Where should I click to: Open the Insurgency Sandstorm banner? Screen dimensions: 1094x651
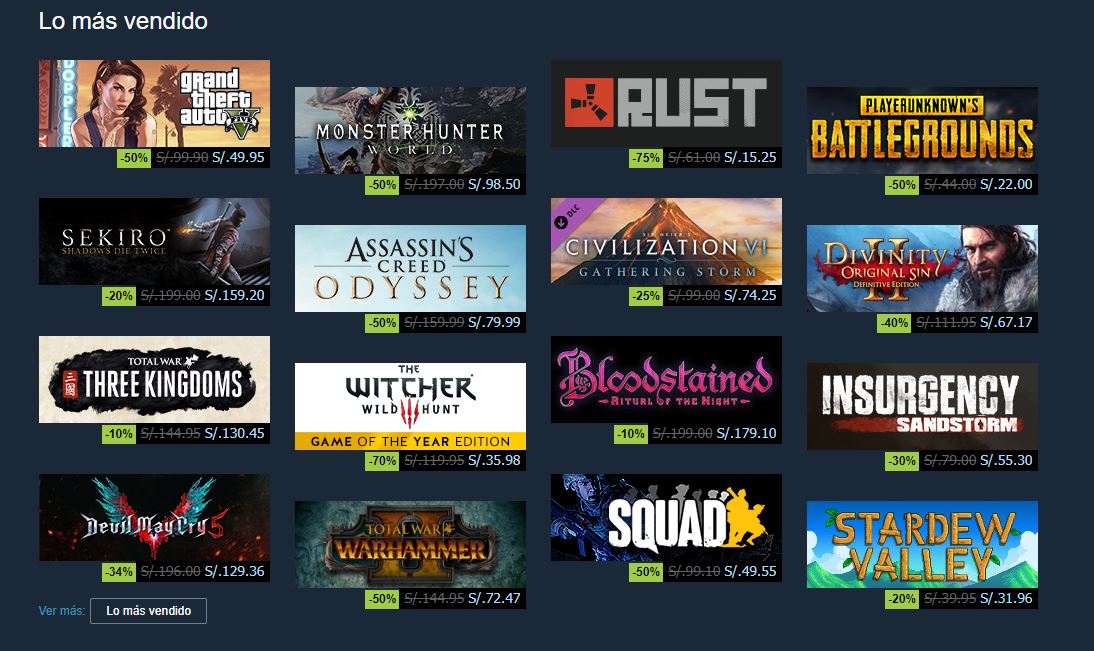coord(922,406)
